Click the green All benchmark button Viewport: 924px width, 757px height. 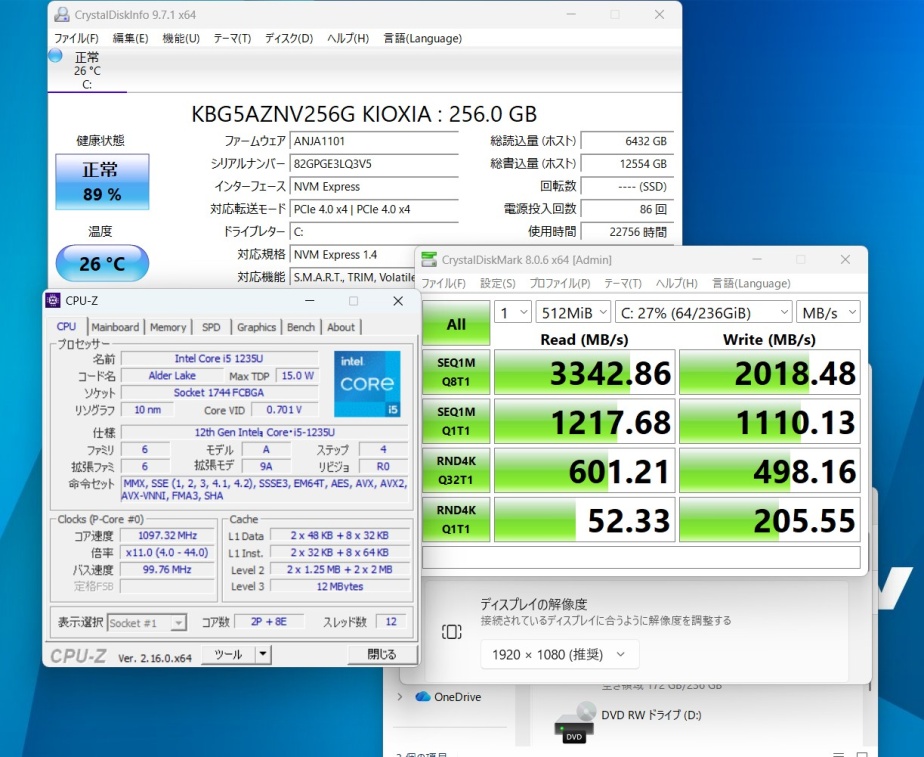click(x=456, y=323)
